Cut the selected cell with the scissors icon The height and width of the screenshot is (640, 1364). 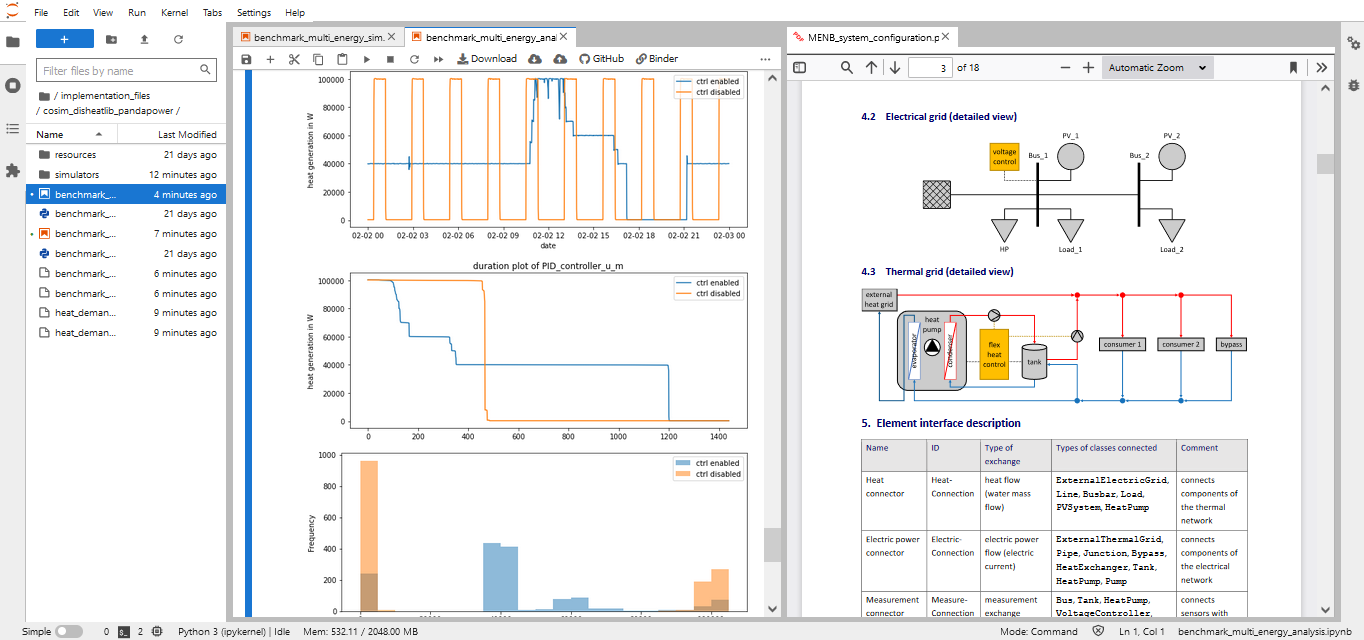tap(294, 59)
